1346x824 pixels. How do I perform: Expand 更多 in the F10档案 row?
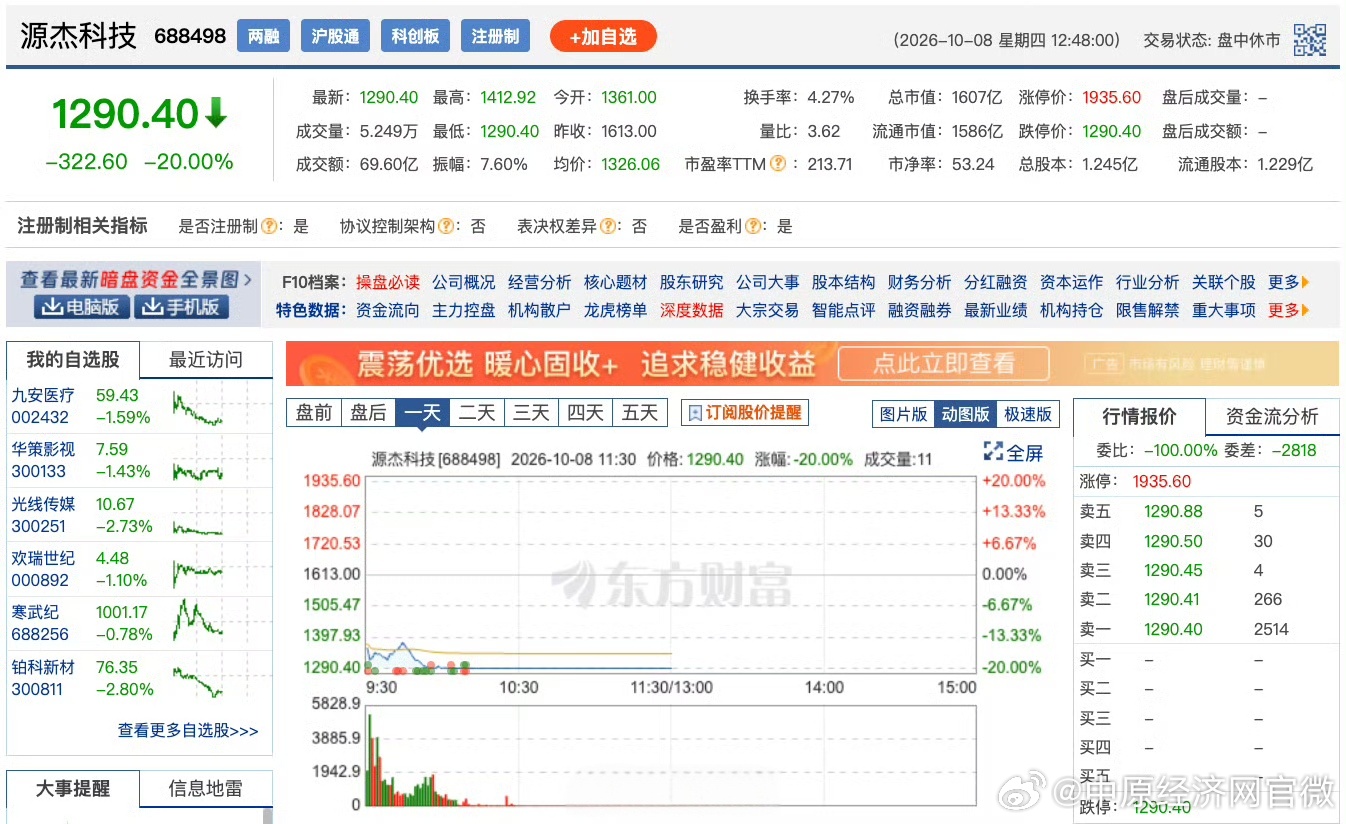pyautogui.click(x=1289, y=283)
